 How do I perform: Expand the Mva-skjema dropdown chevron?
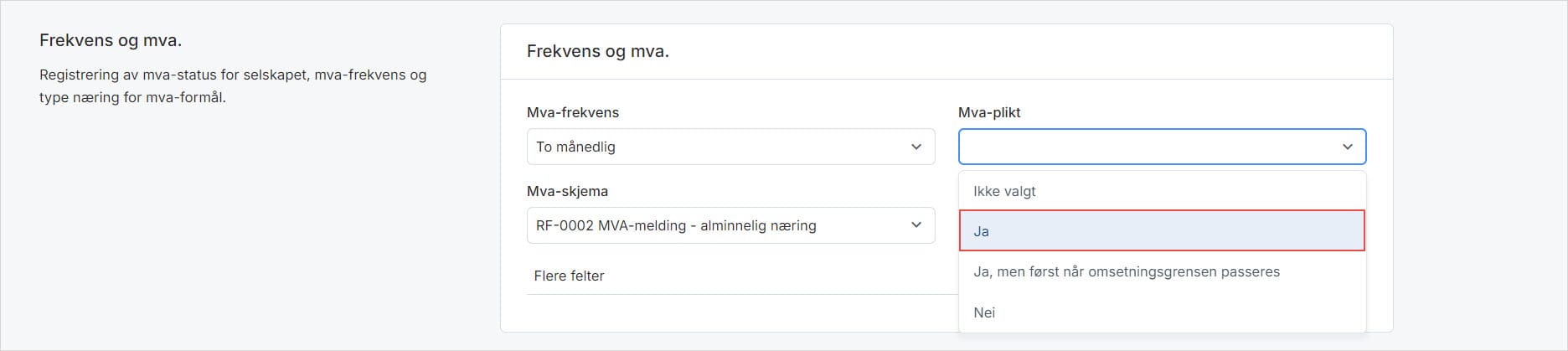(x=916, y=225)
